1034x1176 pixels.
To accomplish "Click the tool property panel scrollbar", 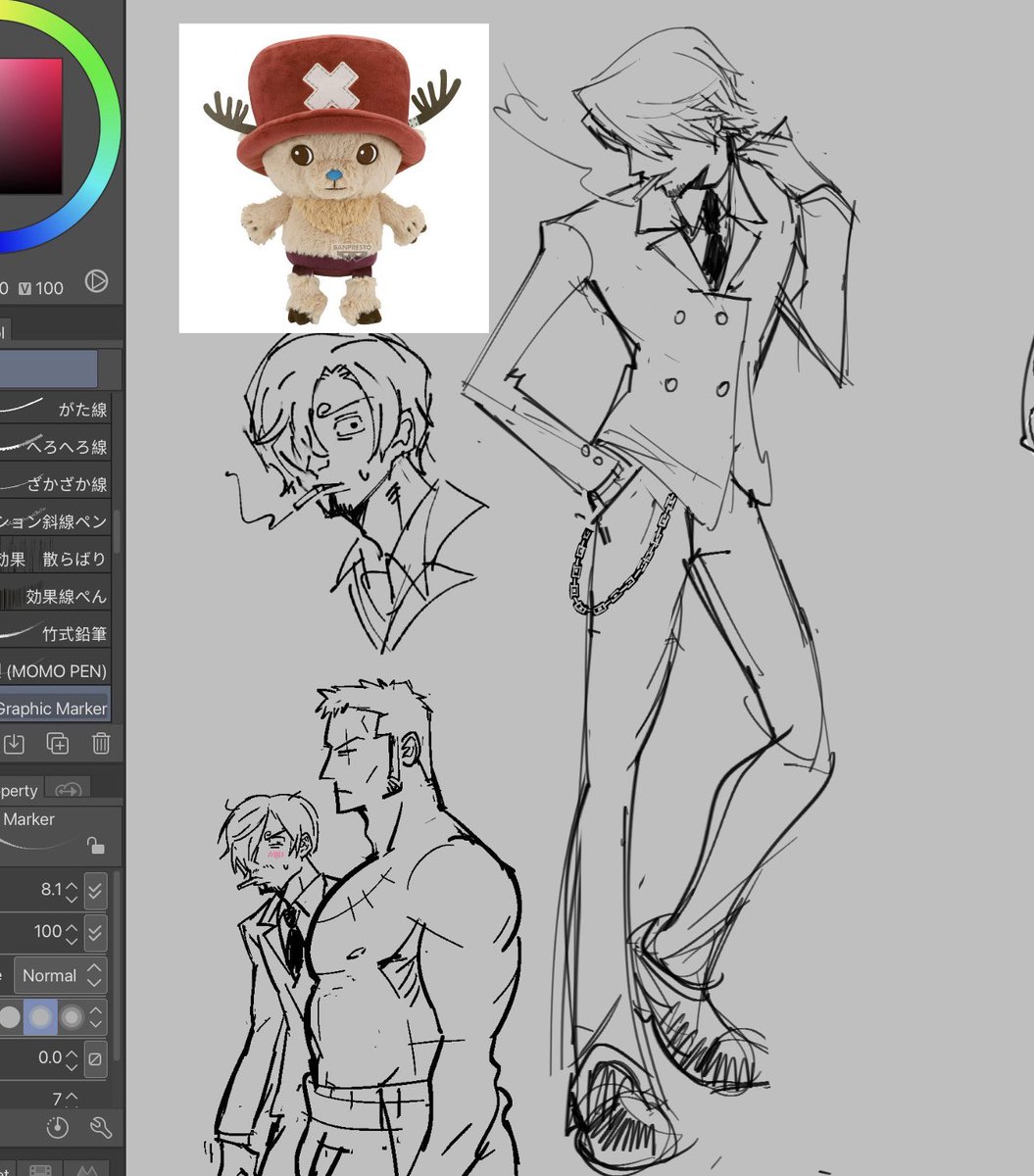I will pyautogui.click(x=117, y=965).
